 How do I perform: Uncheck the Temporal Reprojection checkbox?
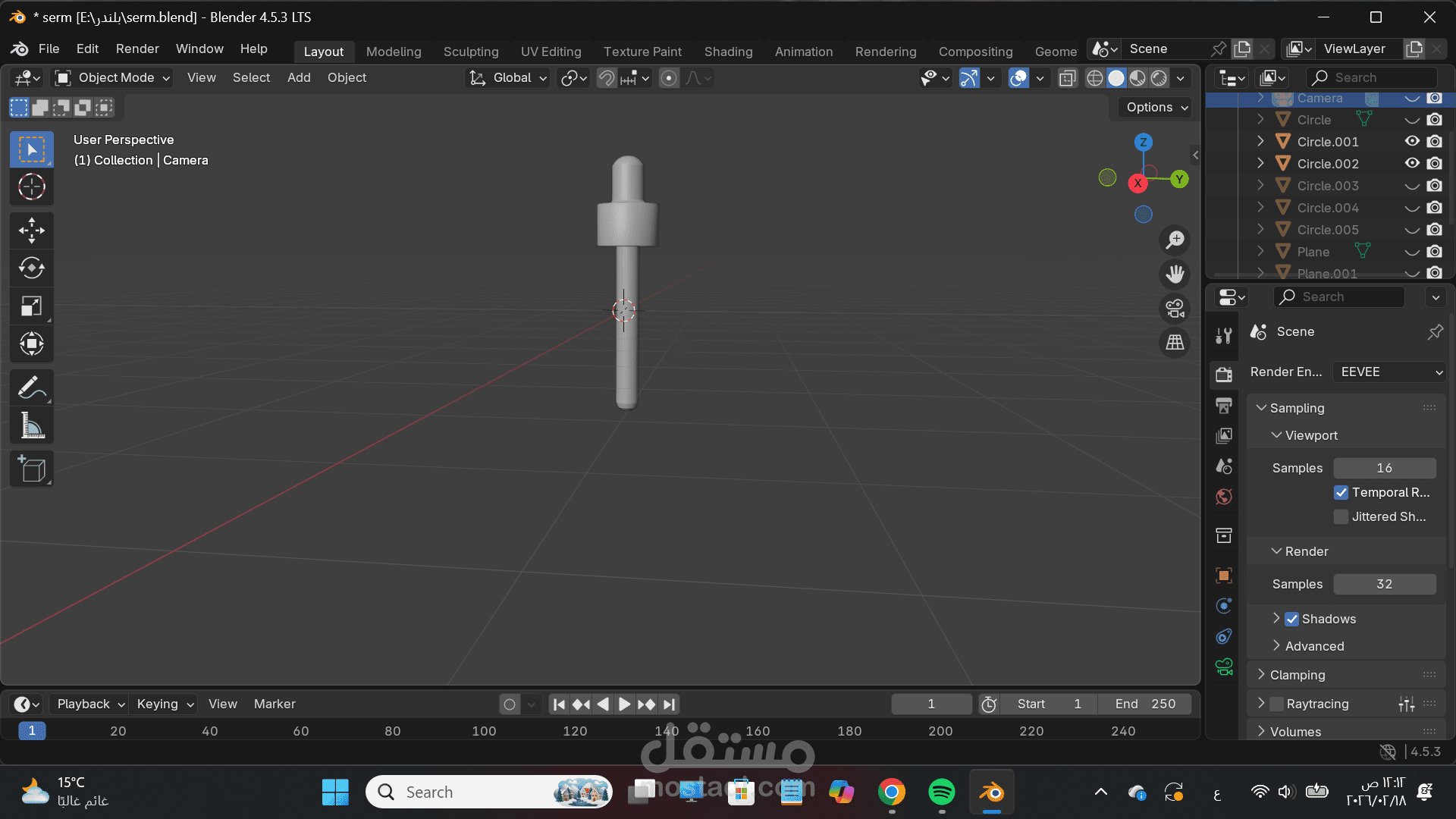point(1341,493)
